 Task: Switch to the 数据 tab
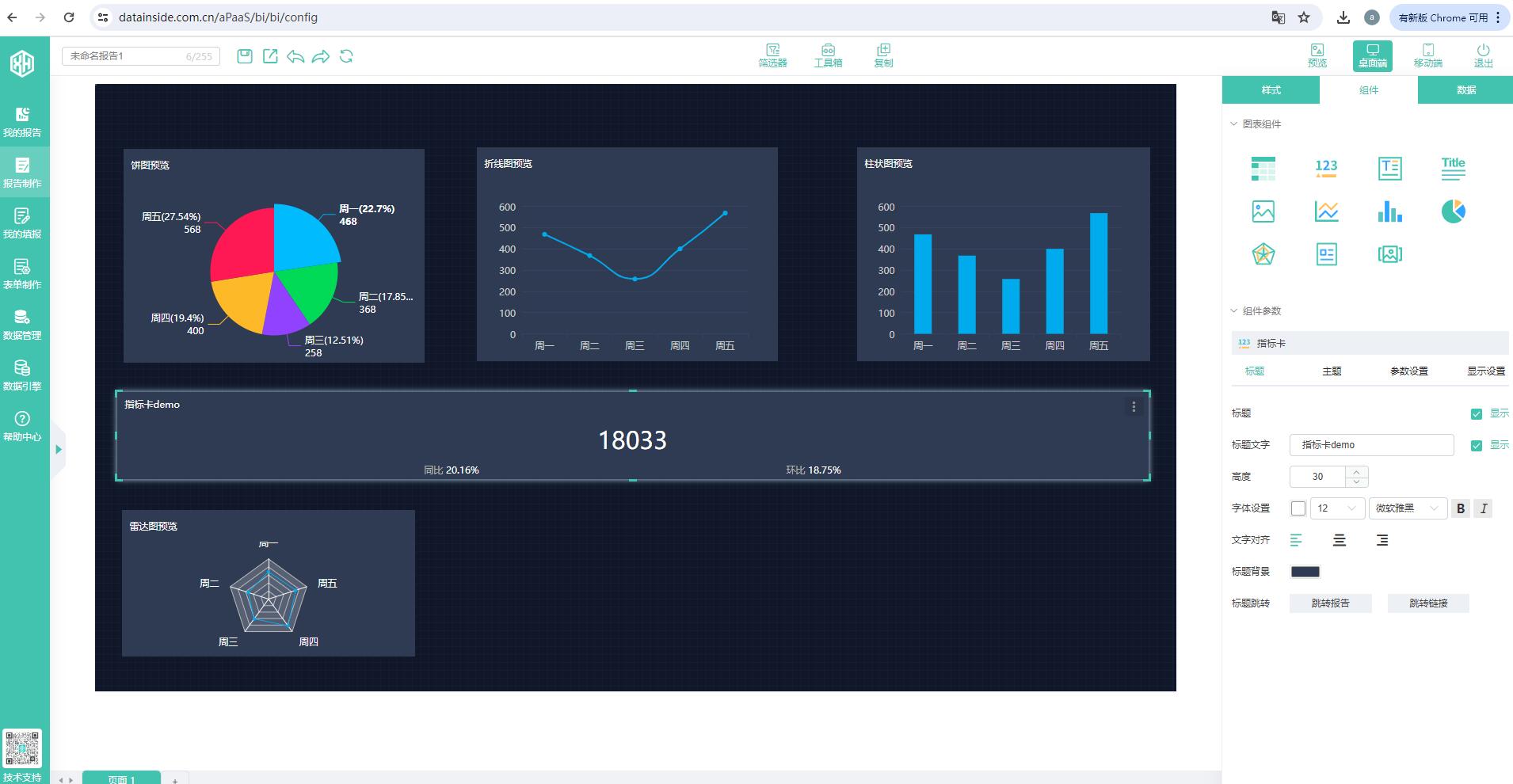(x=1465, y=90)
